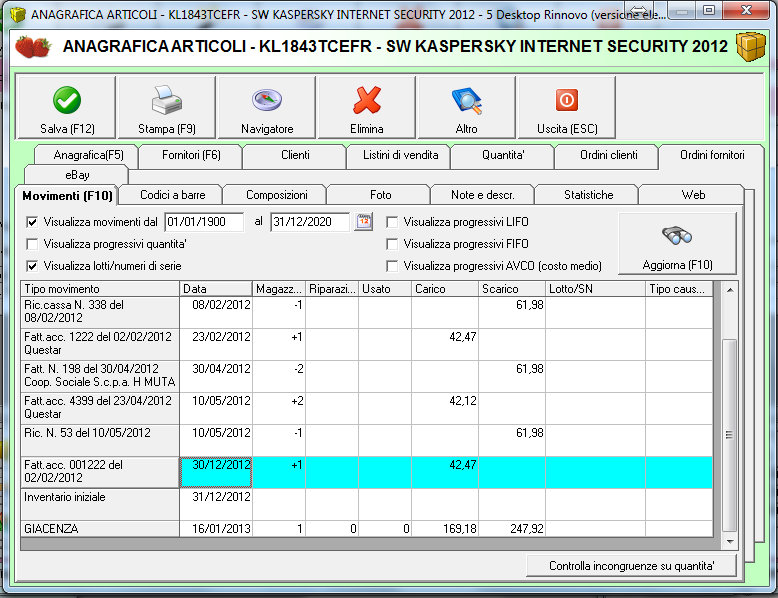The width and height of the screenshot is (778, 598).
Task: Toggle Visualizza lotti/numeri di serie checkbox
Action: tap(32, 266)
